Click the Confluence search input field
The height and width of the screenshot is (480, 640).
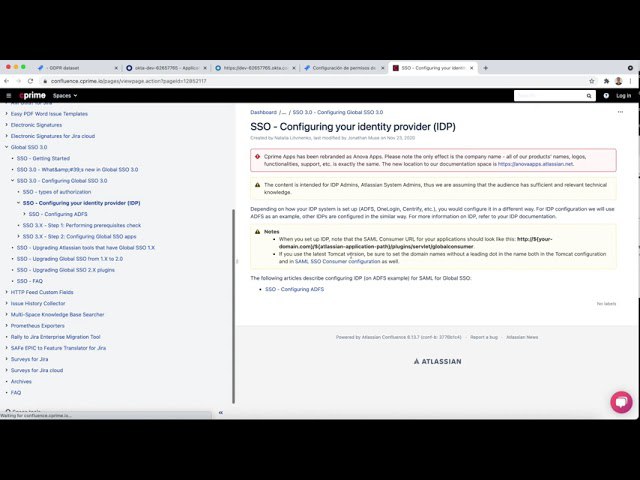pyautogui.click(x=549, y=96)
